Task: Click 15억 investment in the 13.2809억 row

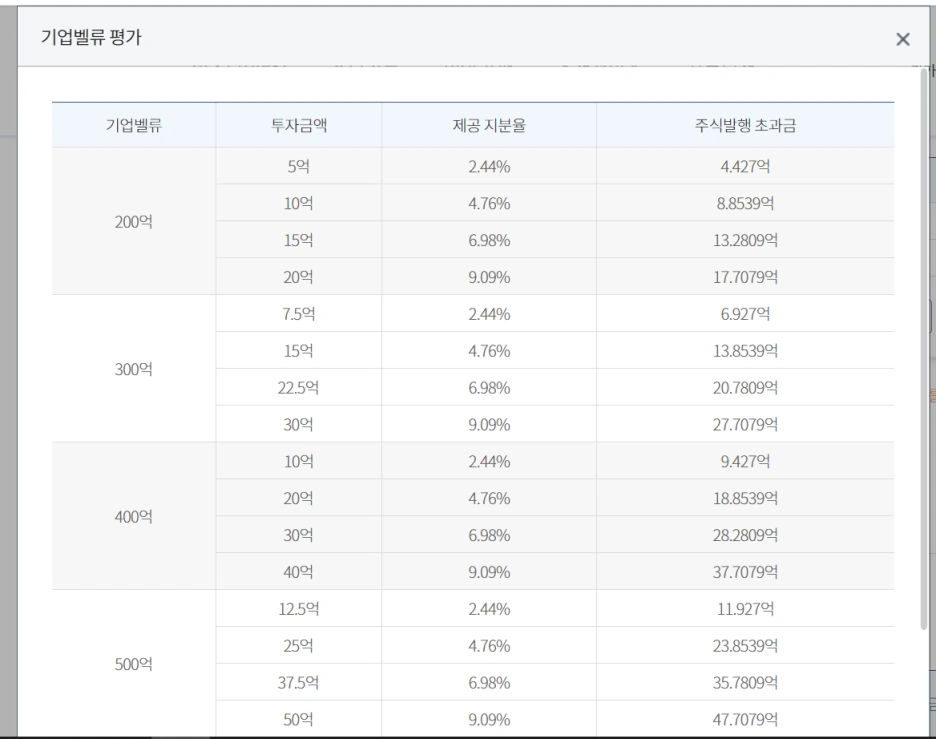Action: (x=298, y=240)
